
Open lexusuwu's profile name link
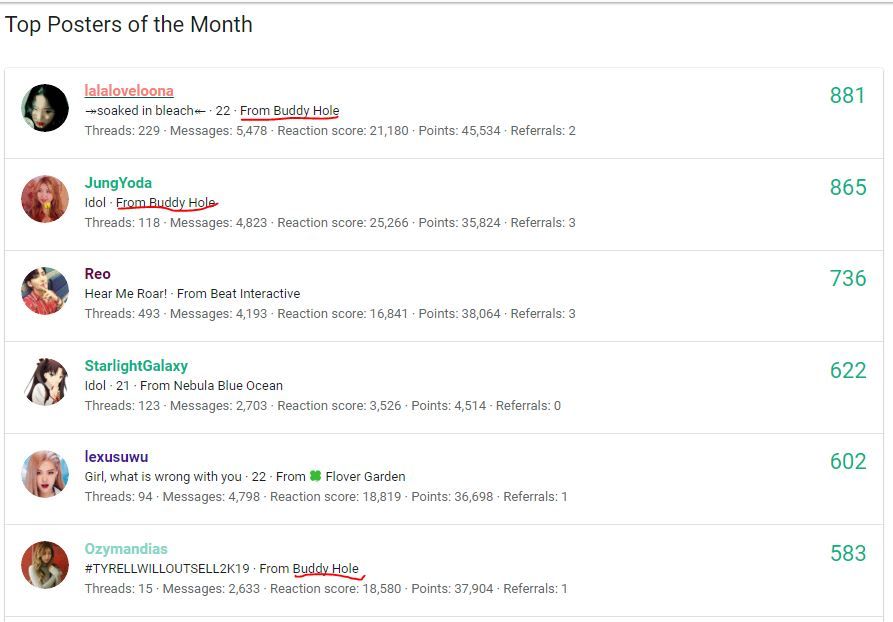[116, 457]
